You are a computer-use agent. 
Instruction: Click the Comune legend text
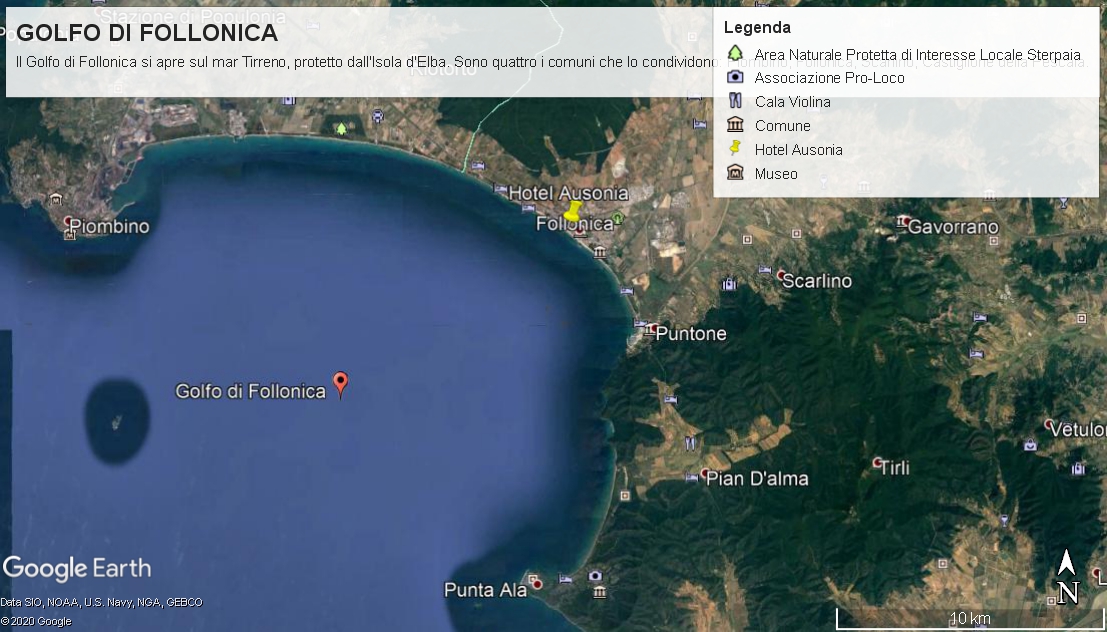(783, 126)
